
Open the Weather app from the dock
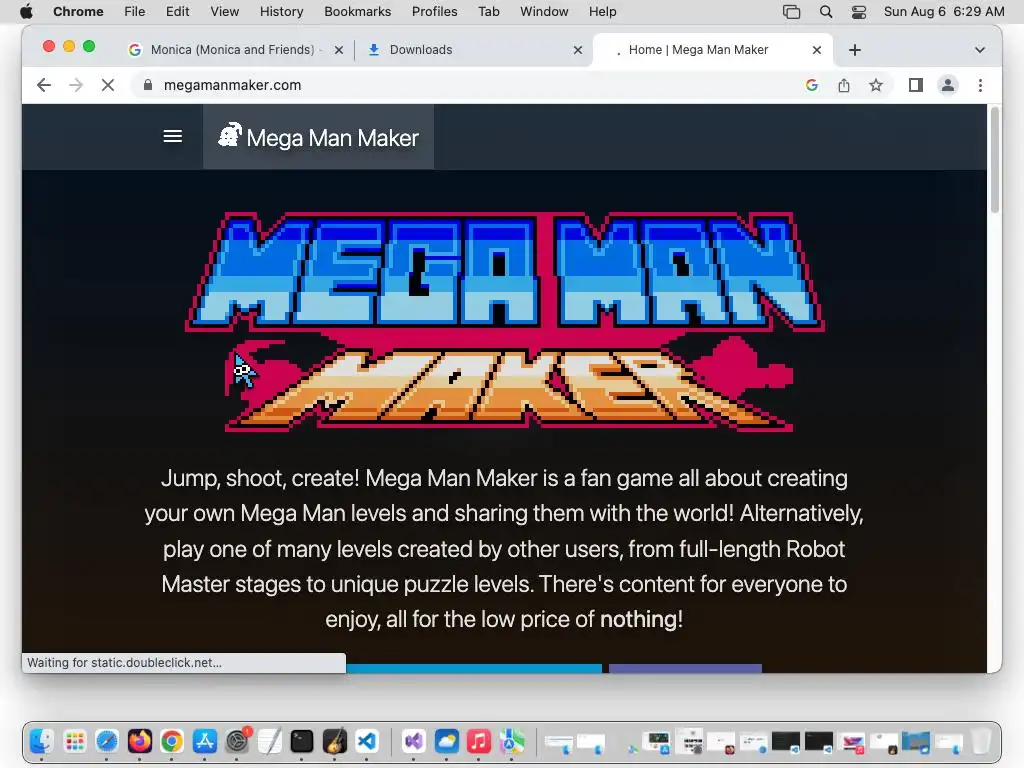click(446, 742)
